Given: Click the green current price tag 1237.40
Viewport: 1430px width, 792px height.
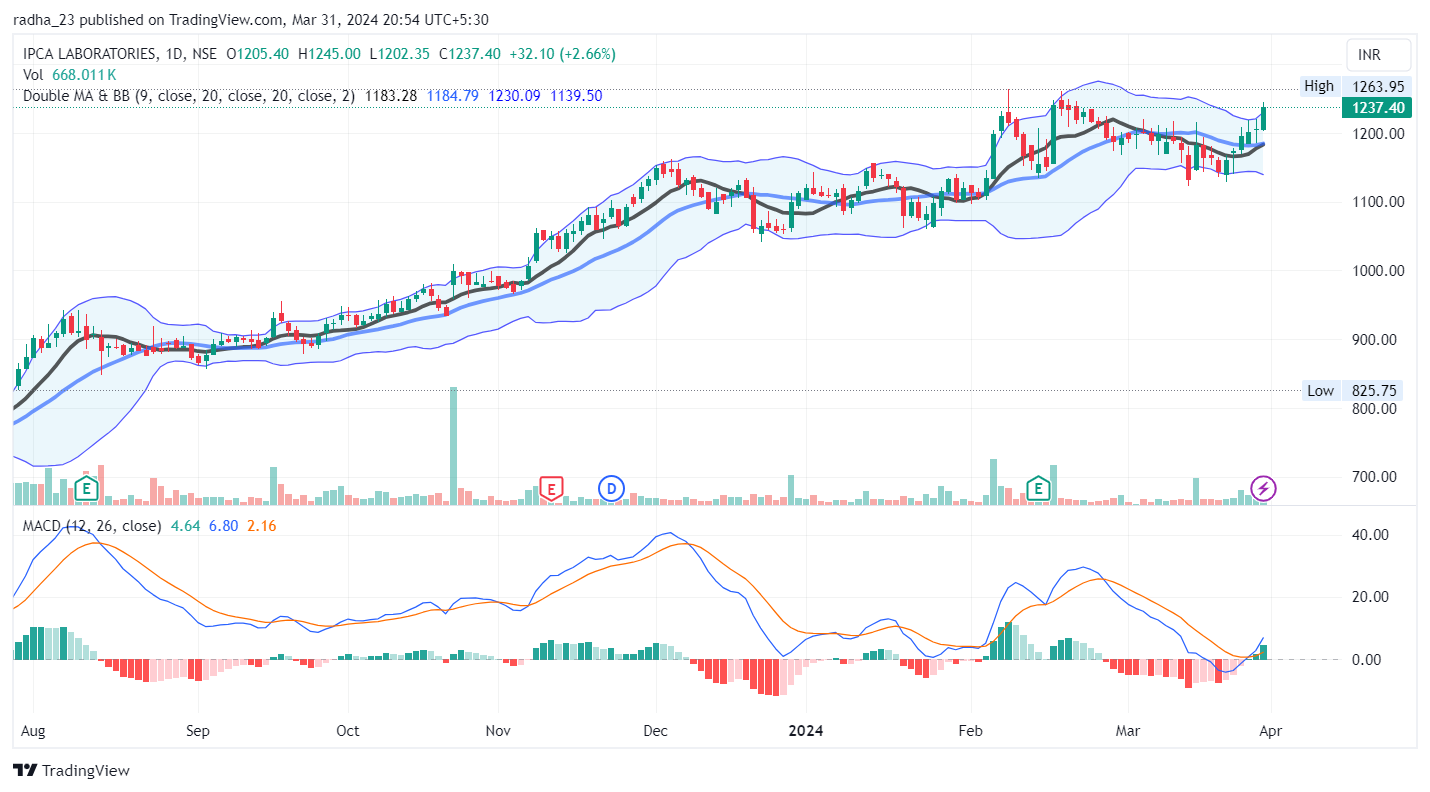Looking at the screenshot, I should point(1376,108).
